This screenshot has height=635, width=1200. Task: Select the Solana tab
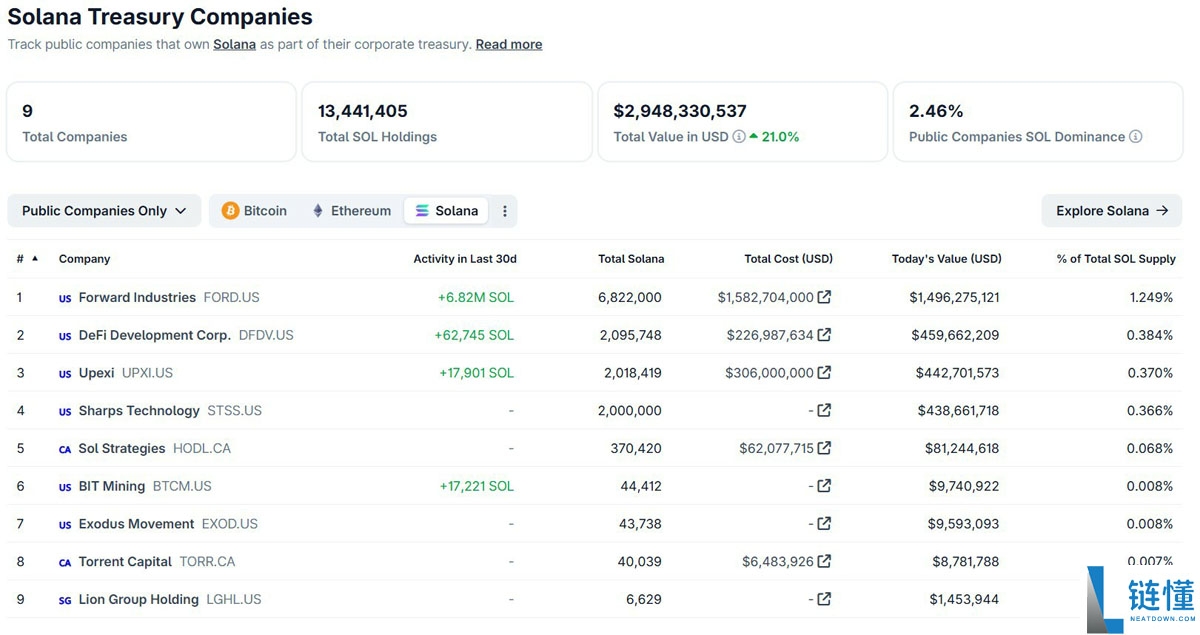click(x=447, y=211)
